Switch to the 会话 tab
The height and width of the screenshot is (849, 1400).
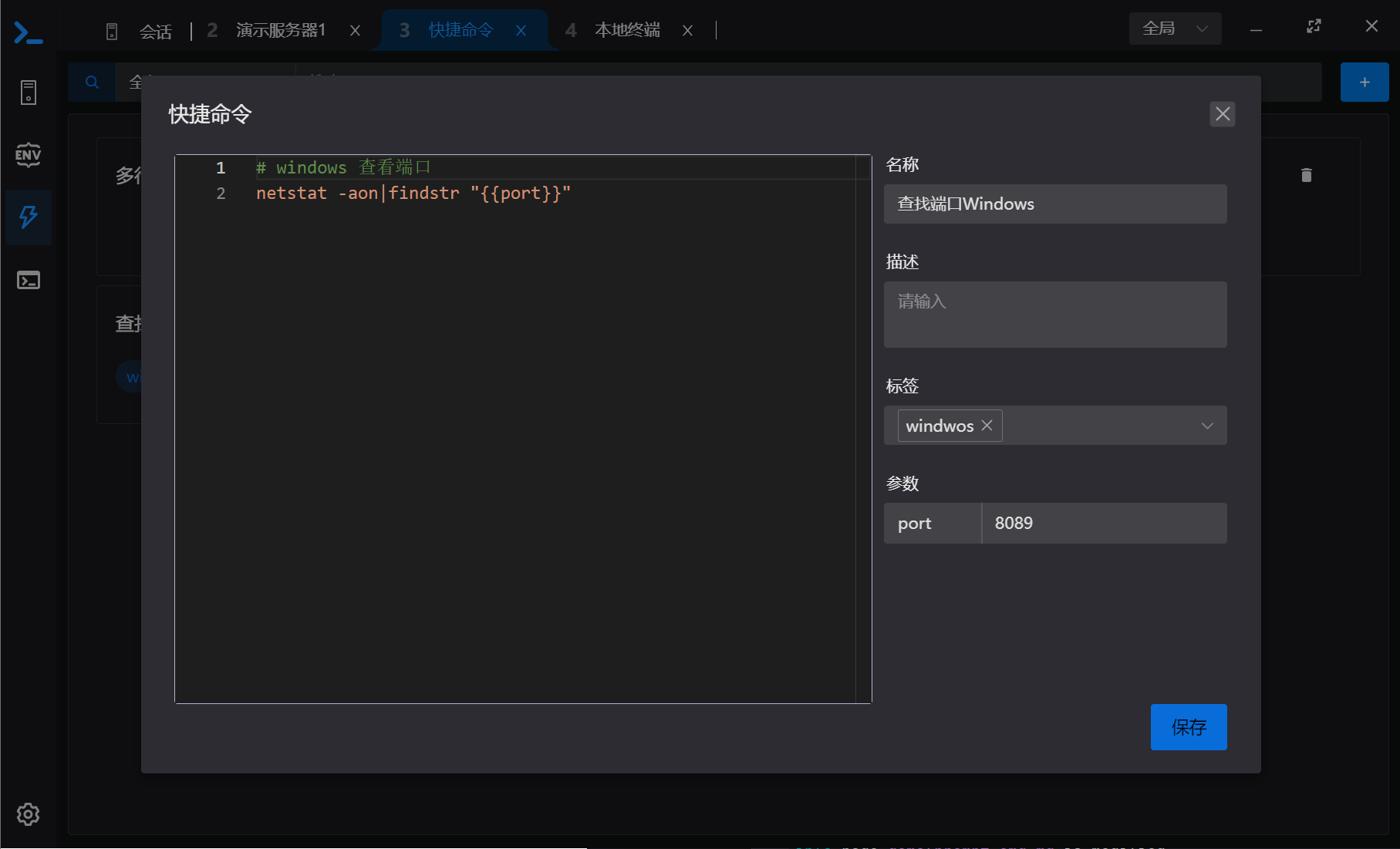point(155,31)
